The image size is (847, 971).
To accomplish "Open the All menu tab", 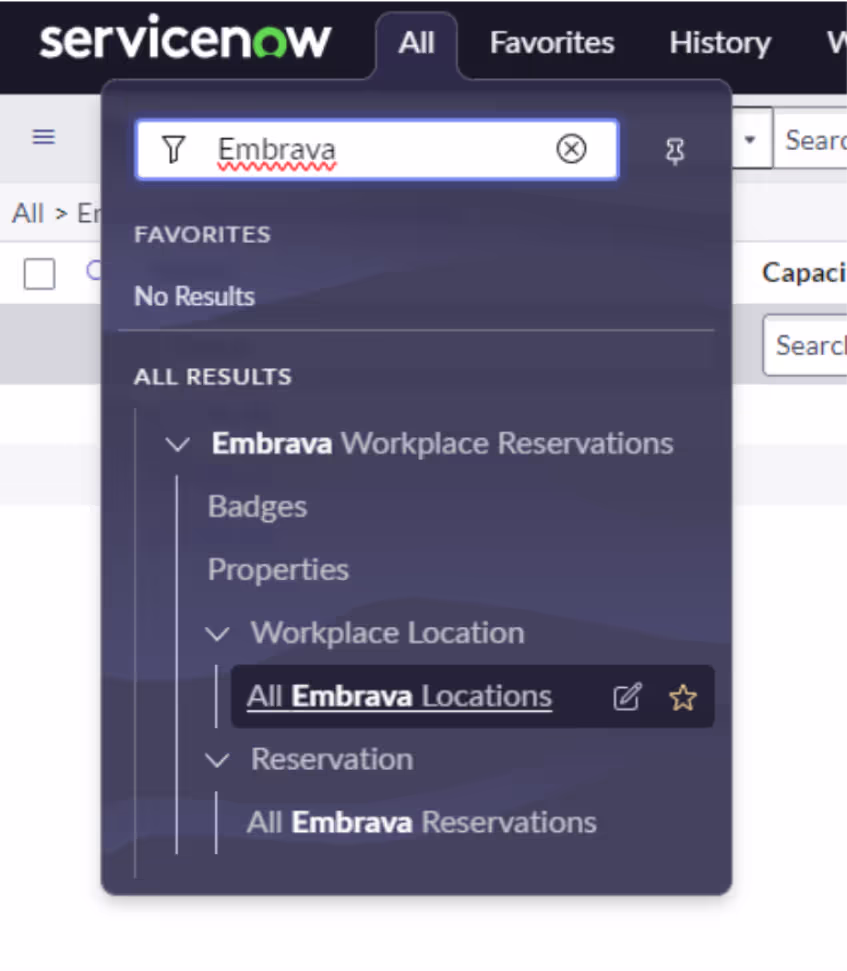I will click(x=416, y=43).
